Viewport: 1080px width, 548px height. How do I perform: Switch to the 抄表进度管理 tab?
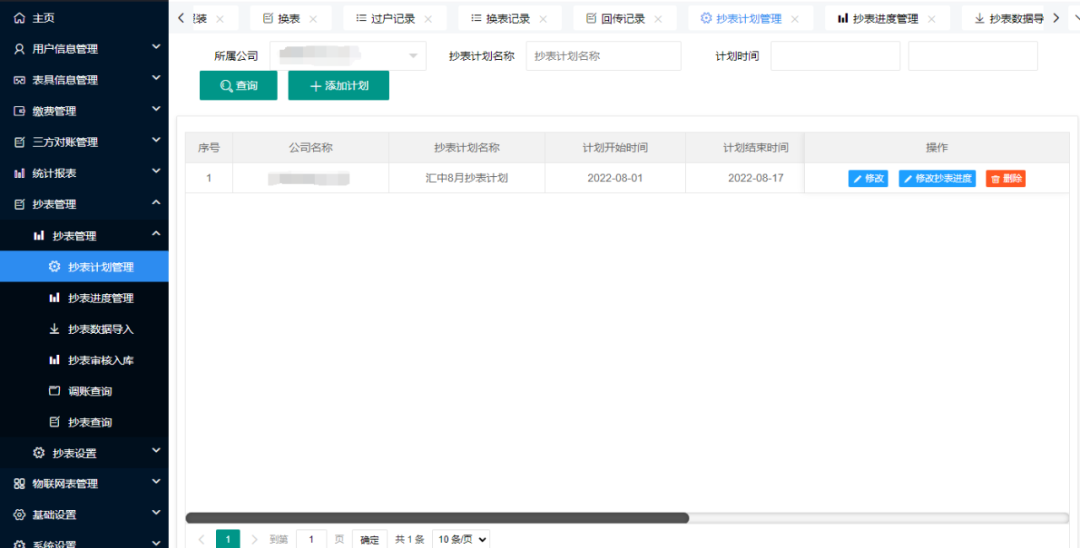tap(877, 19)
